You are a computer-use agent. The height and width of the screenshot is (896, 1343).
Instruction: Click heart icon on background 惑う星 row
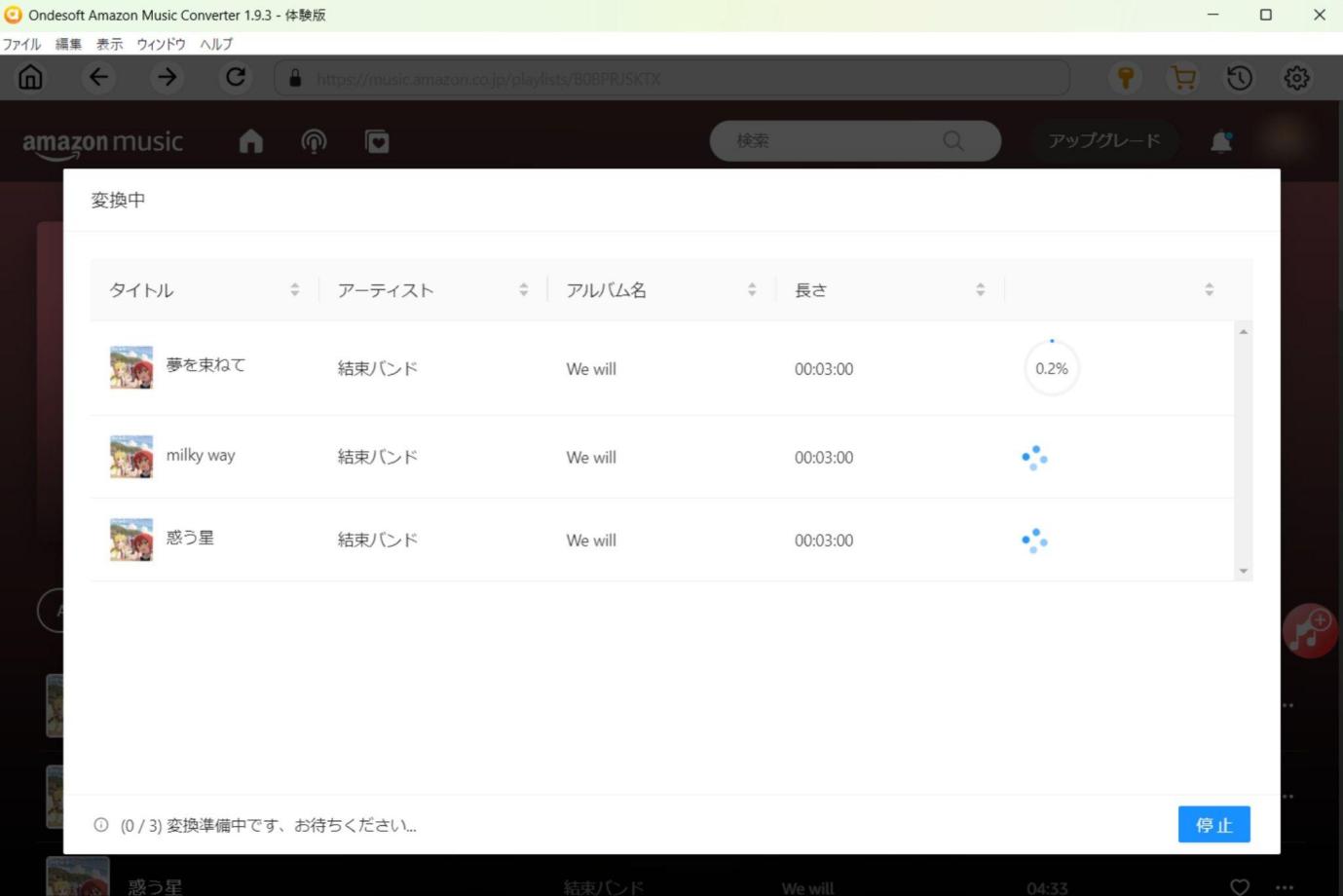(x=1240, y=887)
